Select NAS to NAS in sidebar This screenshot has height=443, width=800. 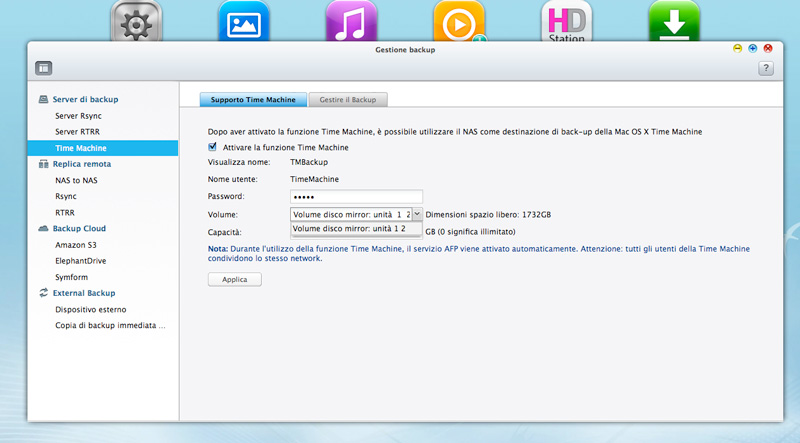click(x=76, y=180)
